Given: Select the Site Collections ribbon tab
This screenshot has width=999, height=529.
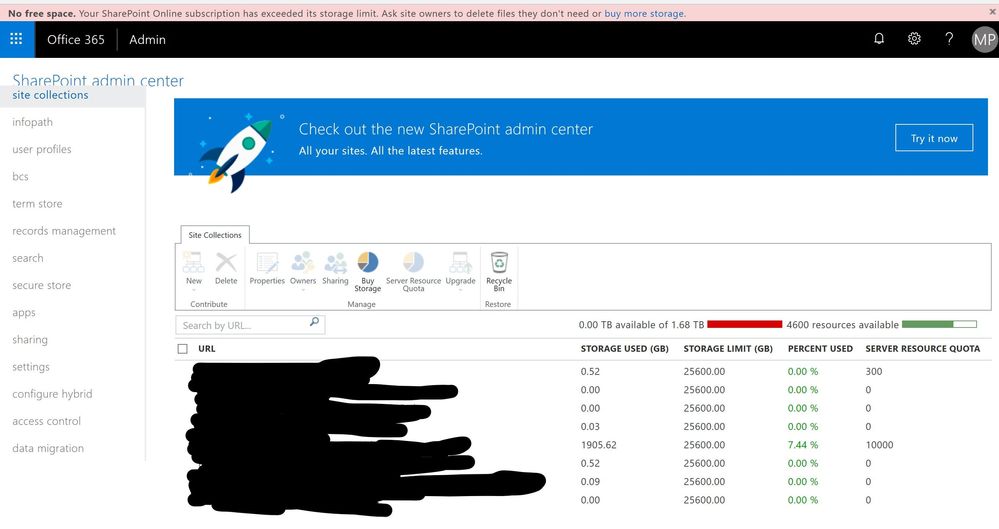Looking at the screenshot, I should (215, 235).
